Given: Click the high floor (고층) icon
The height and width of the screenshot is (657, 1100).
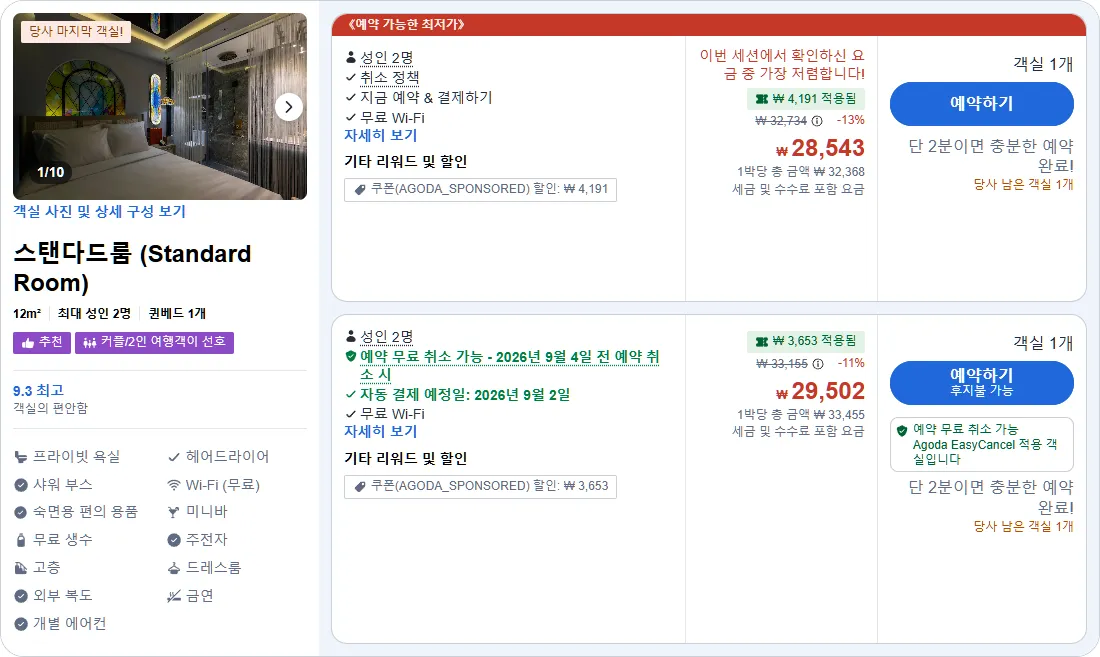Looking at the screenshot, I should [x=20, y=568].
